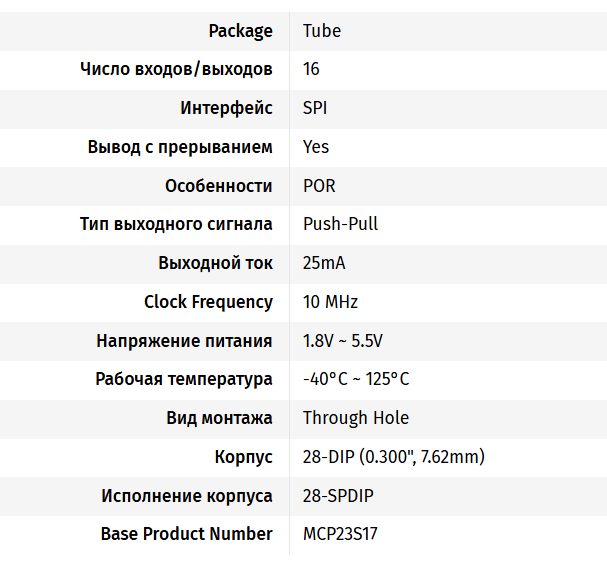Image resolution: width=607 pixels, height=562 pixels.
Task: Select the 10 MHz frequency value
Action: coord(330,302)
